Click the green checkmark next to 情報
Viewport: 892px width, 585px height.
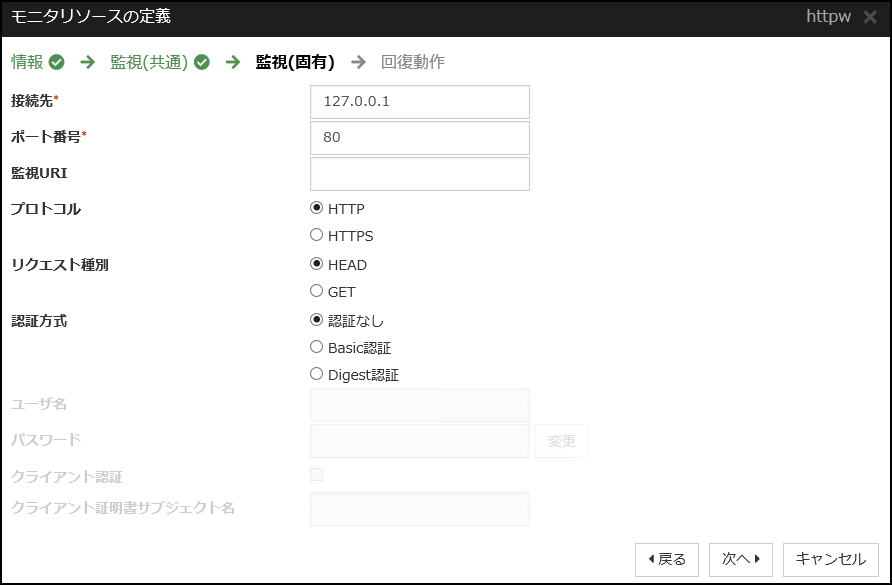pyautogui.click(x=56, y=62)
